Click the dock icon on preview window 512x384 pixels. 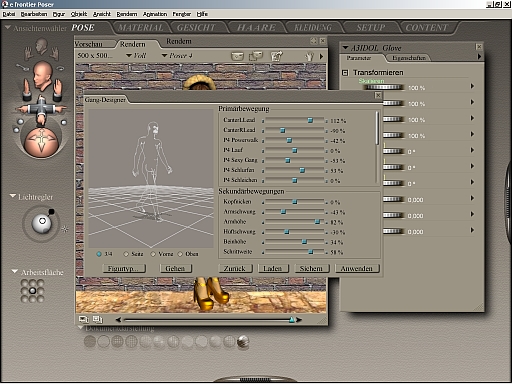pyautogui.click(x=313, y=41)
